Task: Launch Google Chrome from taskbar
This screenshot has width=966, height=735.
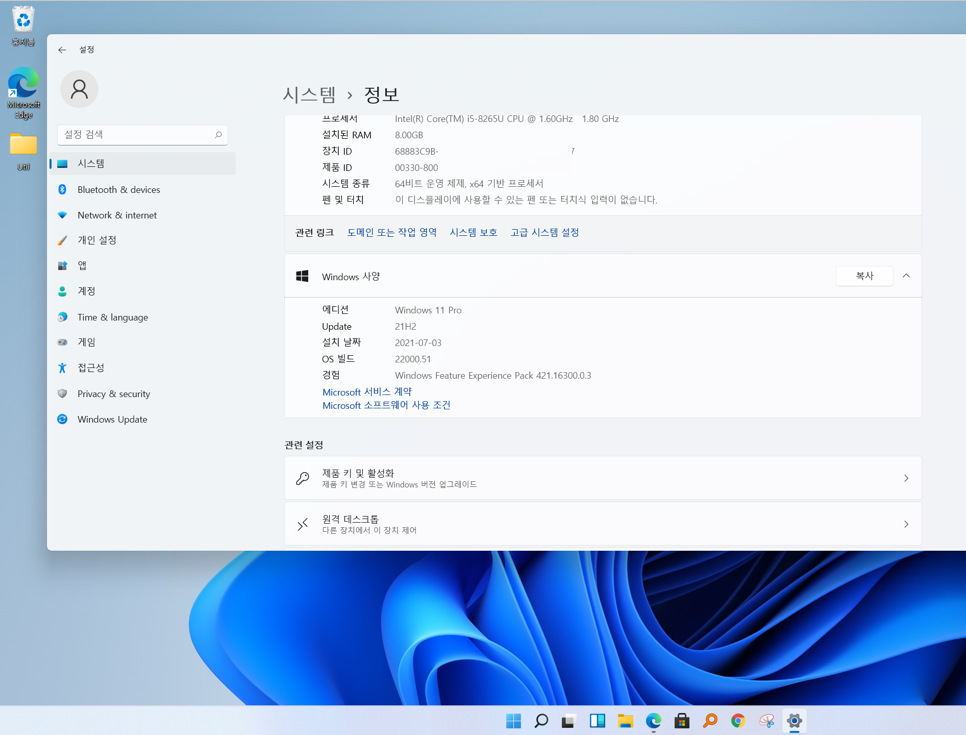Action: tap(738, 721)
